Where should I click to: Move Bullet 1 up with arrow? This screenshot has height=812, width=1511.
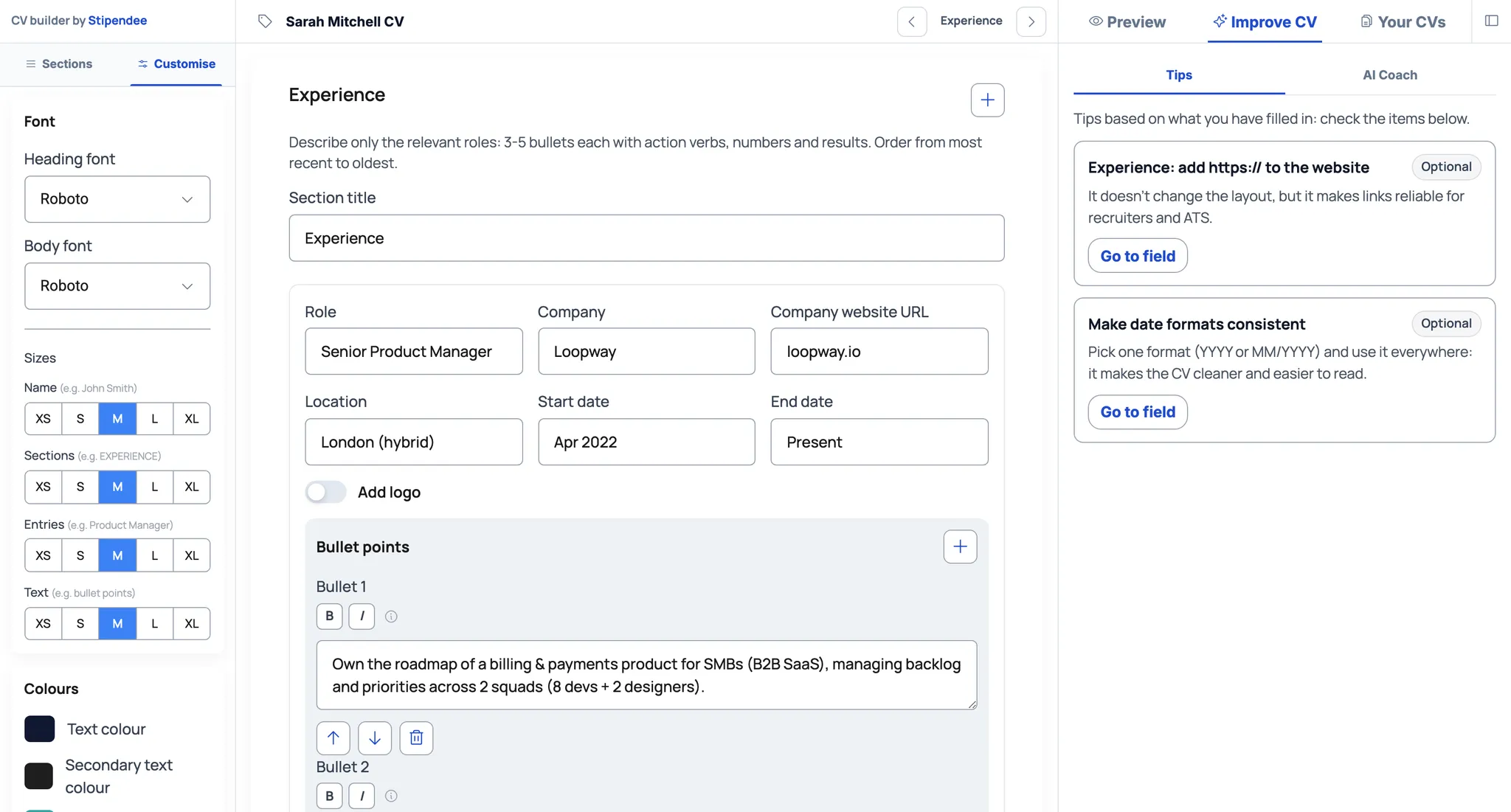333,738
